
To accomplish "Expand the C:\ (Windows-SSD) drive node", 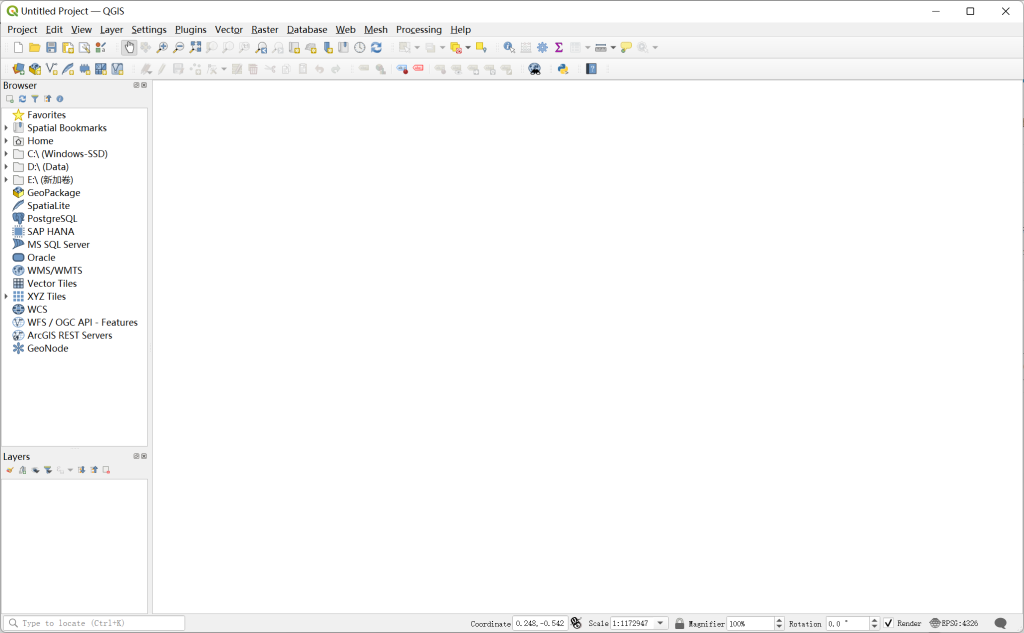I will click(7, 154).
